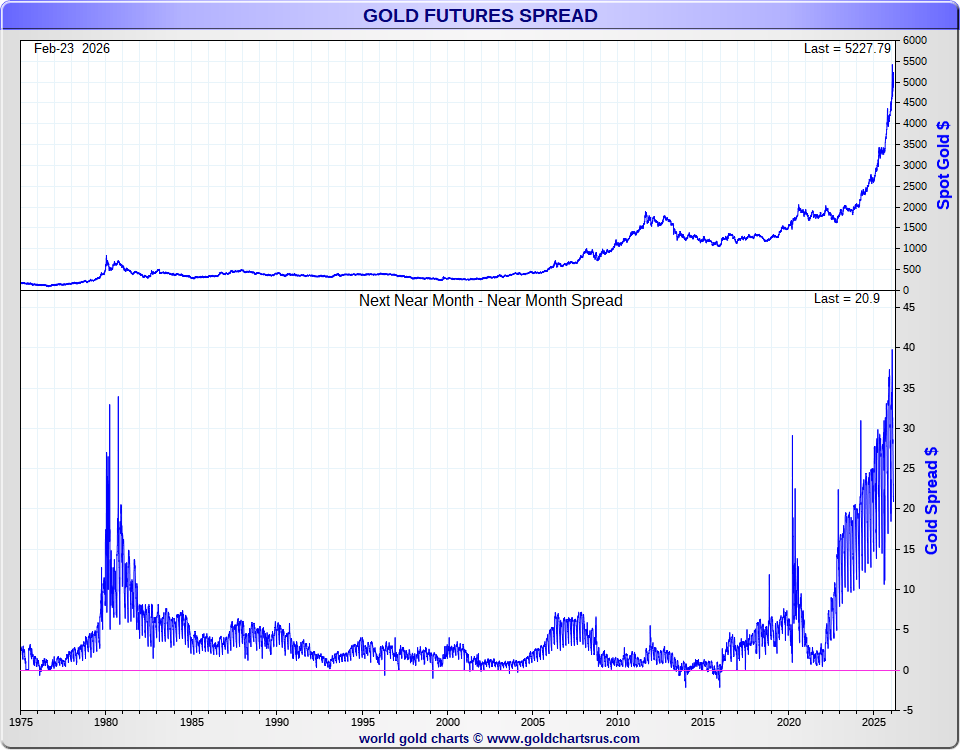This screenshot has height=750, width=960.
Task: Click the 40 tick on Gold Spread axis
Action: pos(909,348)
